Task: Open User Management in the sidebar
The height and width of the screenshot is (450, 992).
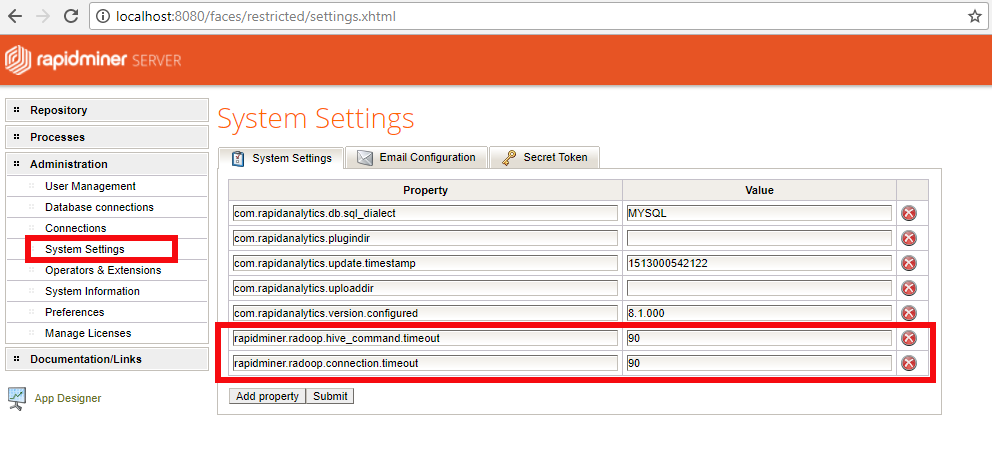Action: coord(90,186)
